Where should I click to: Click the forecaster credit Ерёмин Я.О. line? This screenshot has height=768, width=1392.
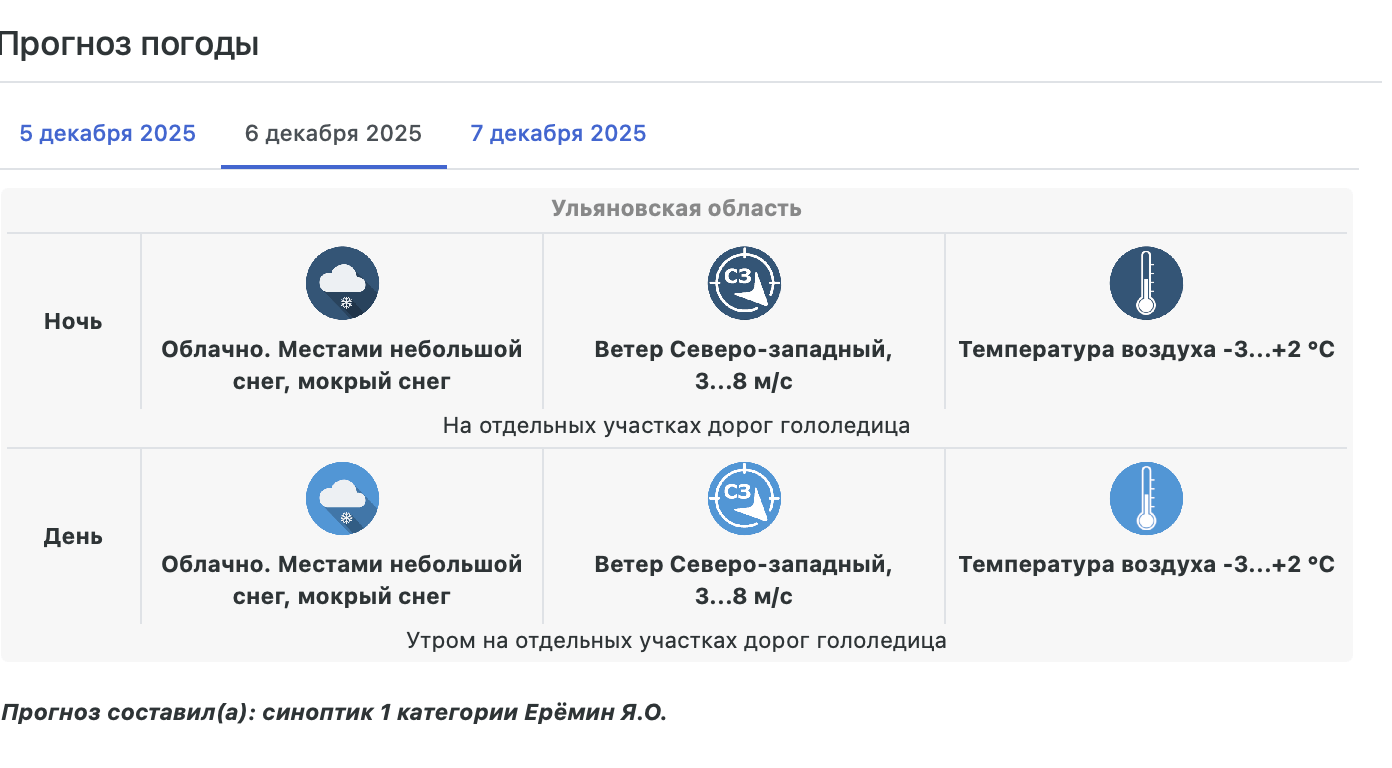point(334,713)
